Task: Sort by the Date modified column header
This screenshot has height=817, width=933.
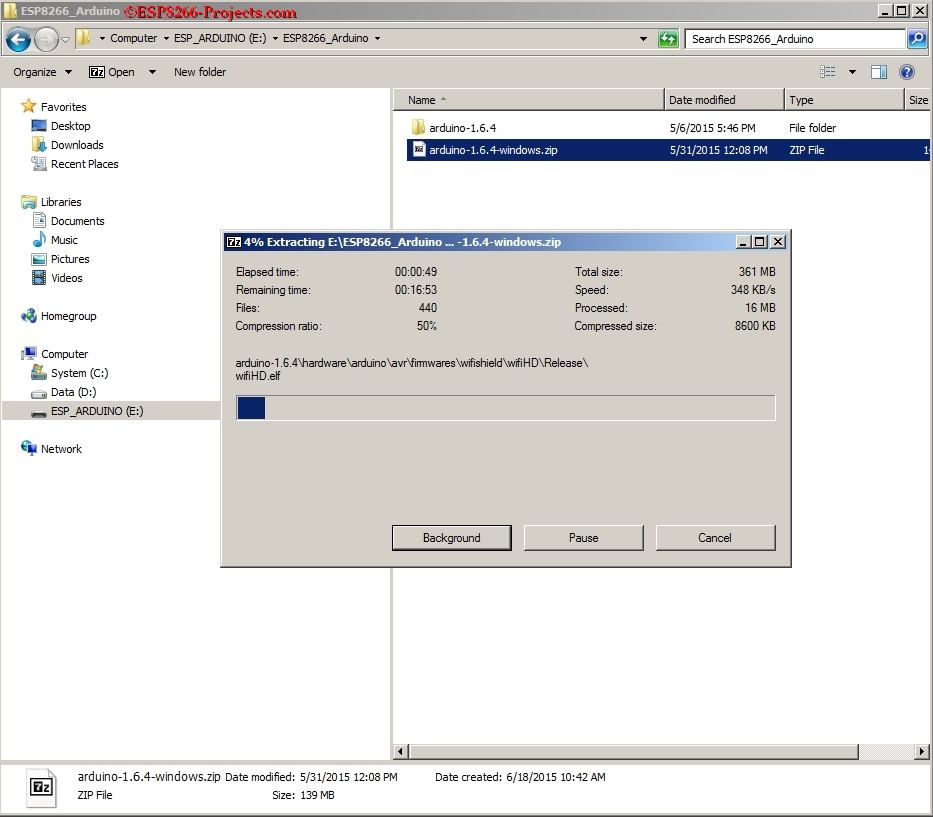Action: (x=724, y=100)
